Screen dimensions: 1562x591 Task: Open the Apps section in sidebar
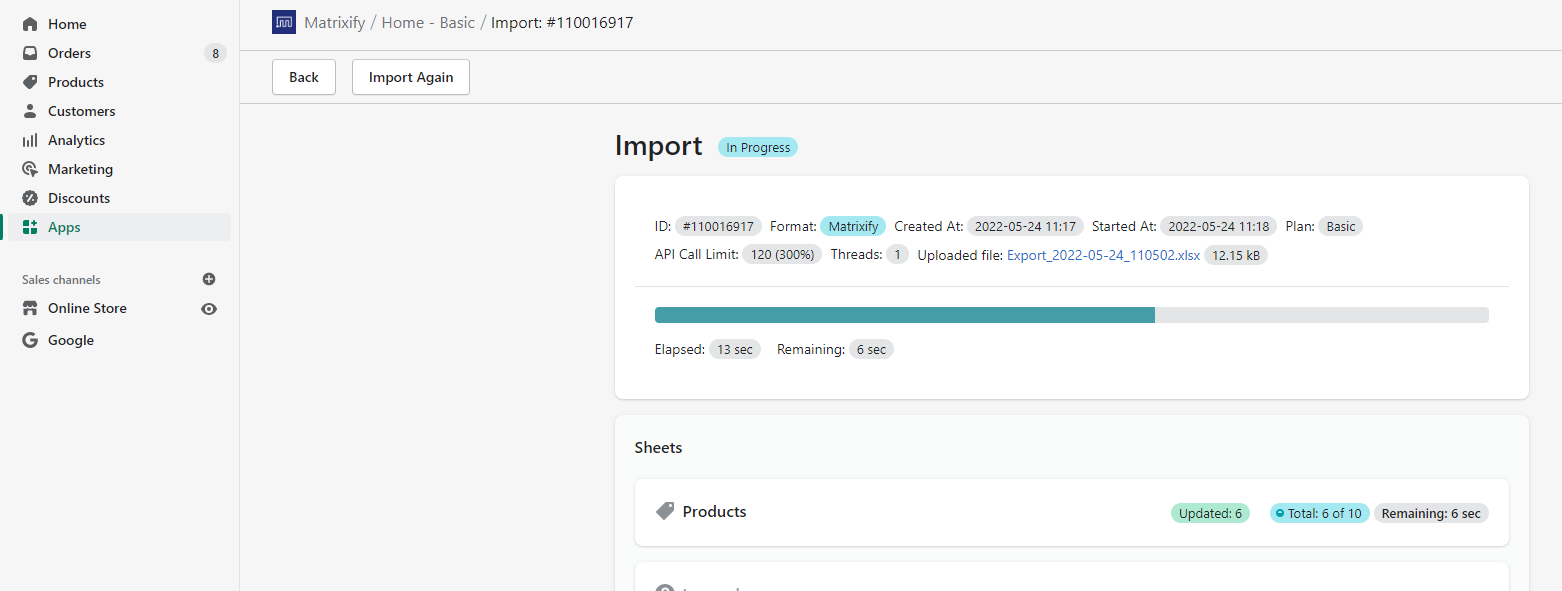coord(64,227)
